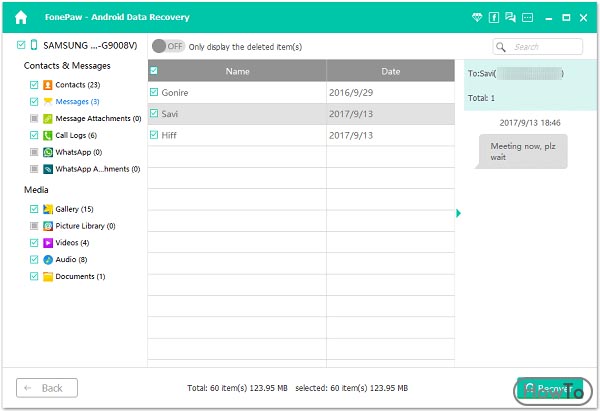Open the menu icon with three dots
The height and width of the screenshot is (411, 600).
(527, 17)
